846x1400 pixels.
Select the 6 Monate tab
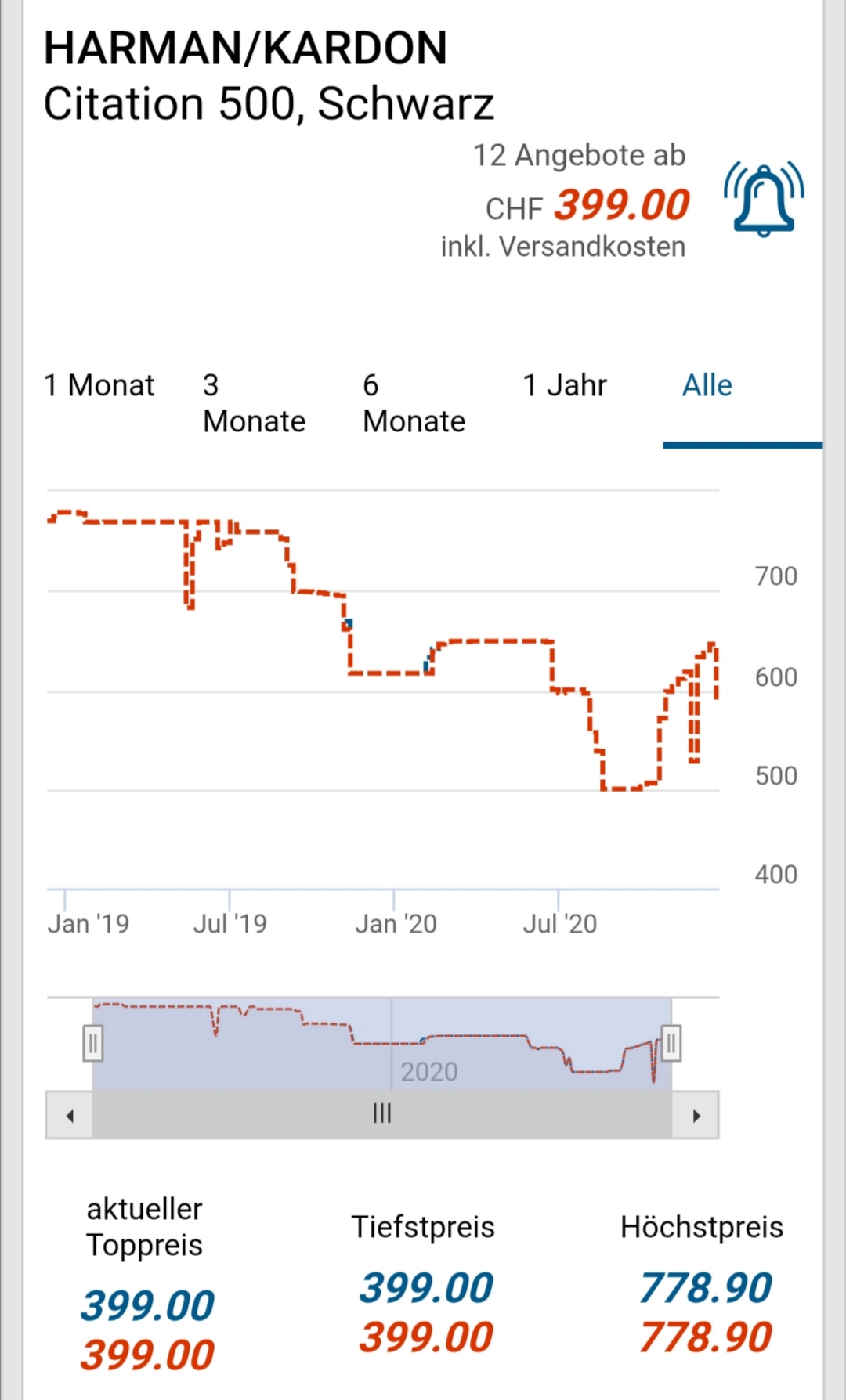pos(414,403)
